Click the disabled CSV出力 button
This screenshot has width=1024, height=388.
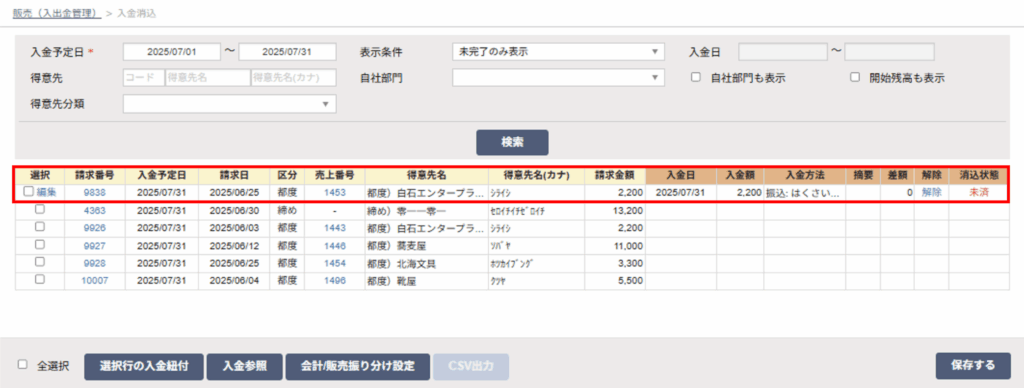[471, 366]
